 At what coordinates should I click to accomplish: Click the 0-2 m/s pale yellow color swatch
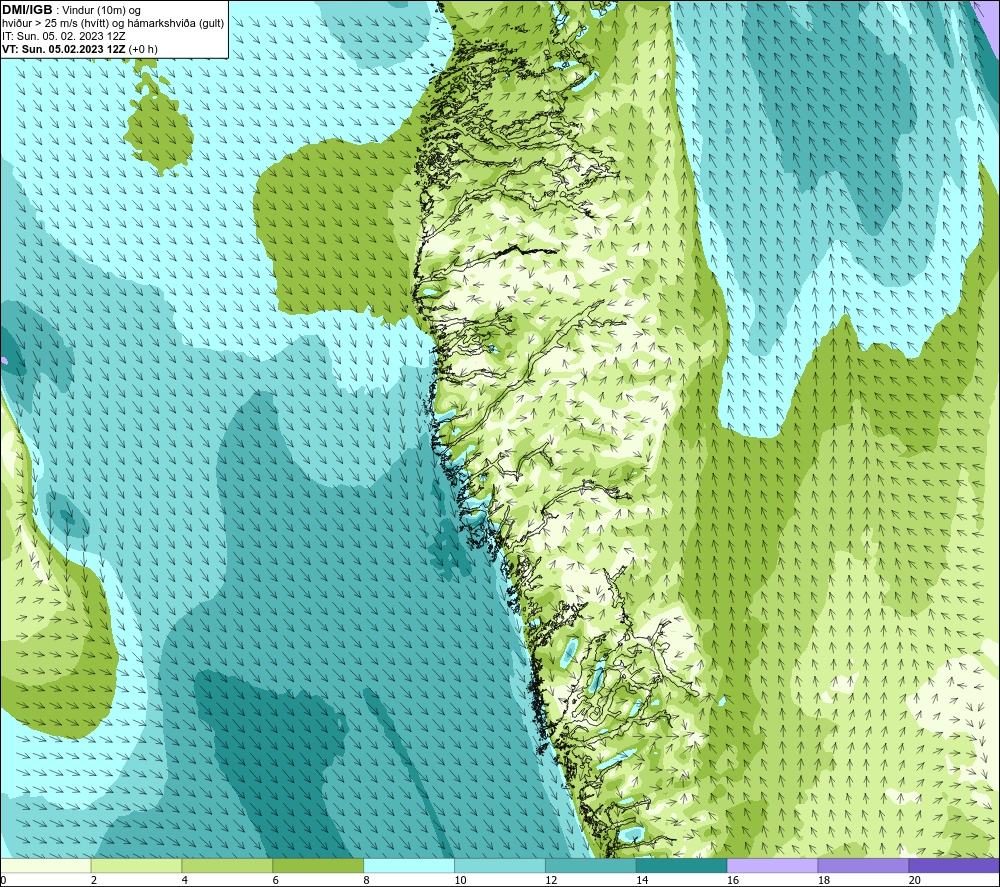[x=46, y=865]
